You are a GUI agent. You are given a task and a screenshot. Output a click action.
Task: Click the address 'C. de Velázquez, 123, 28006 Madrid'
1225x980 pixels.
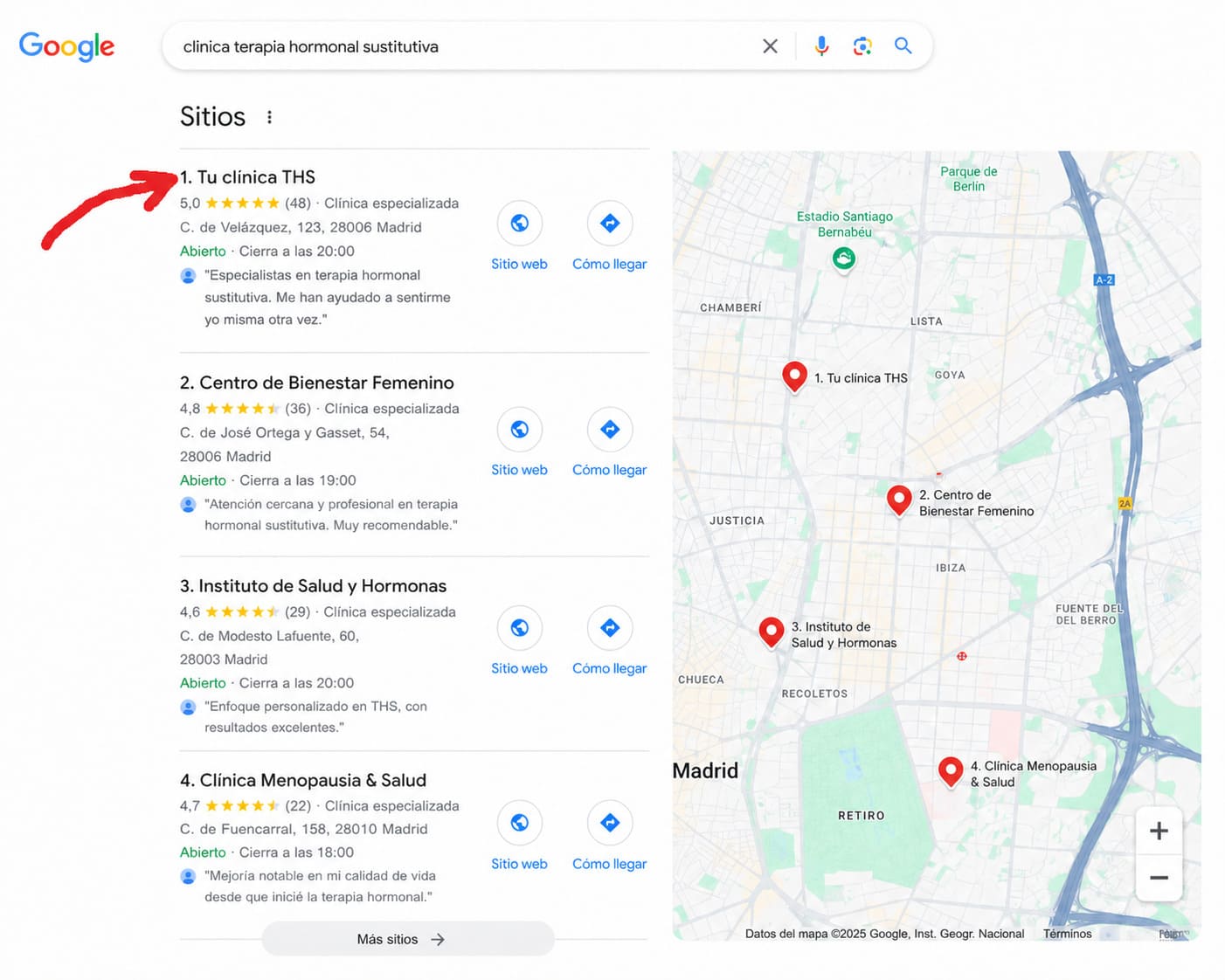(301, 227)
